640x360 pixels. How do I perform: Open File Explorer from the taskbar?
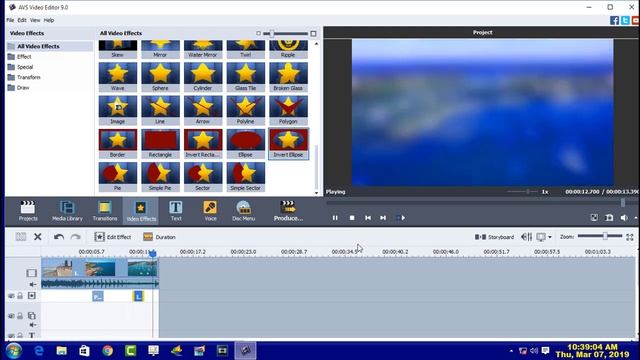(x=62, y=351)
